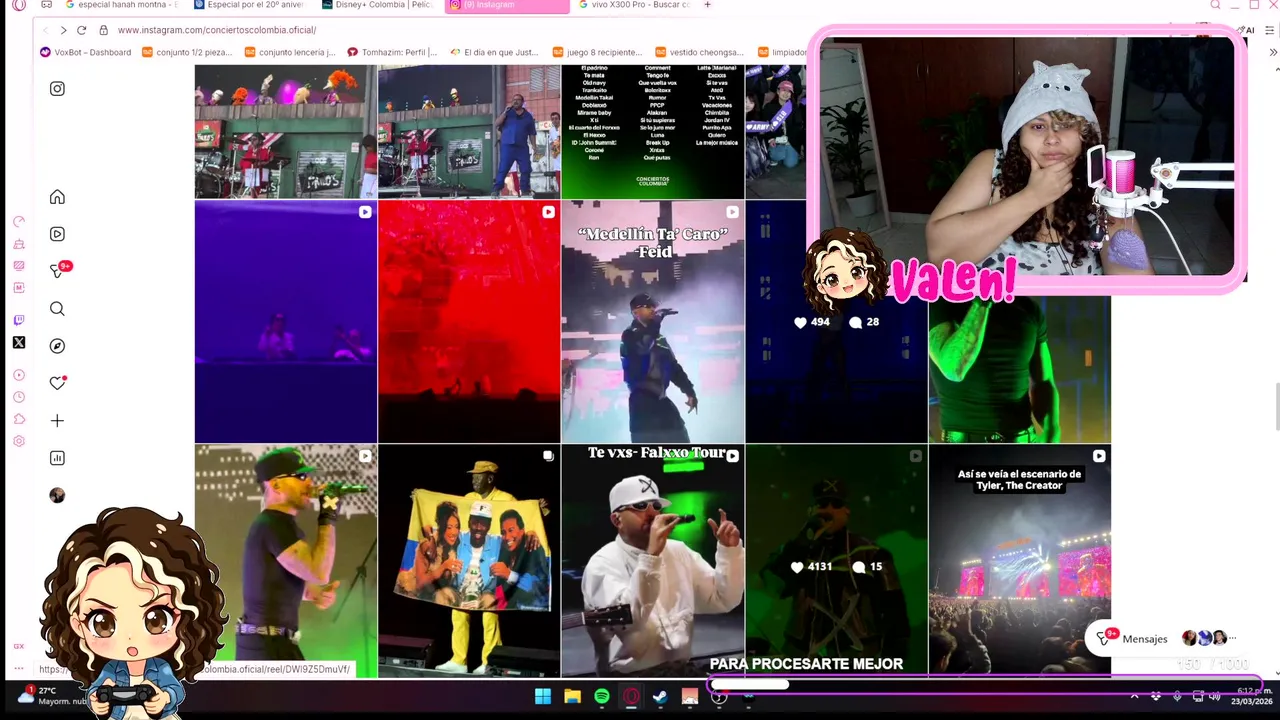1280x720 pixels.
Task: Open the post showing 4131 likes
Action: point(836,560)
